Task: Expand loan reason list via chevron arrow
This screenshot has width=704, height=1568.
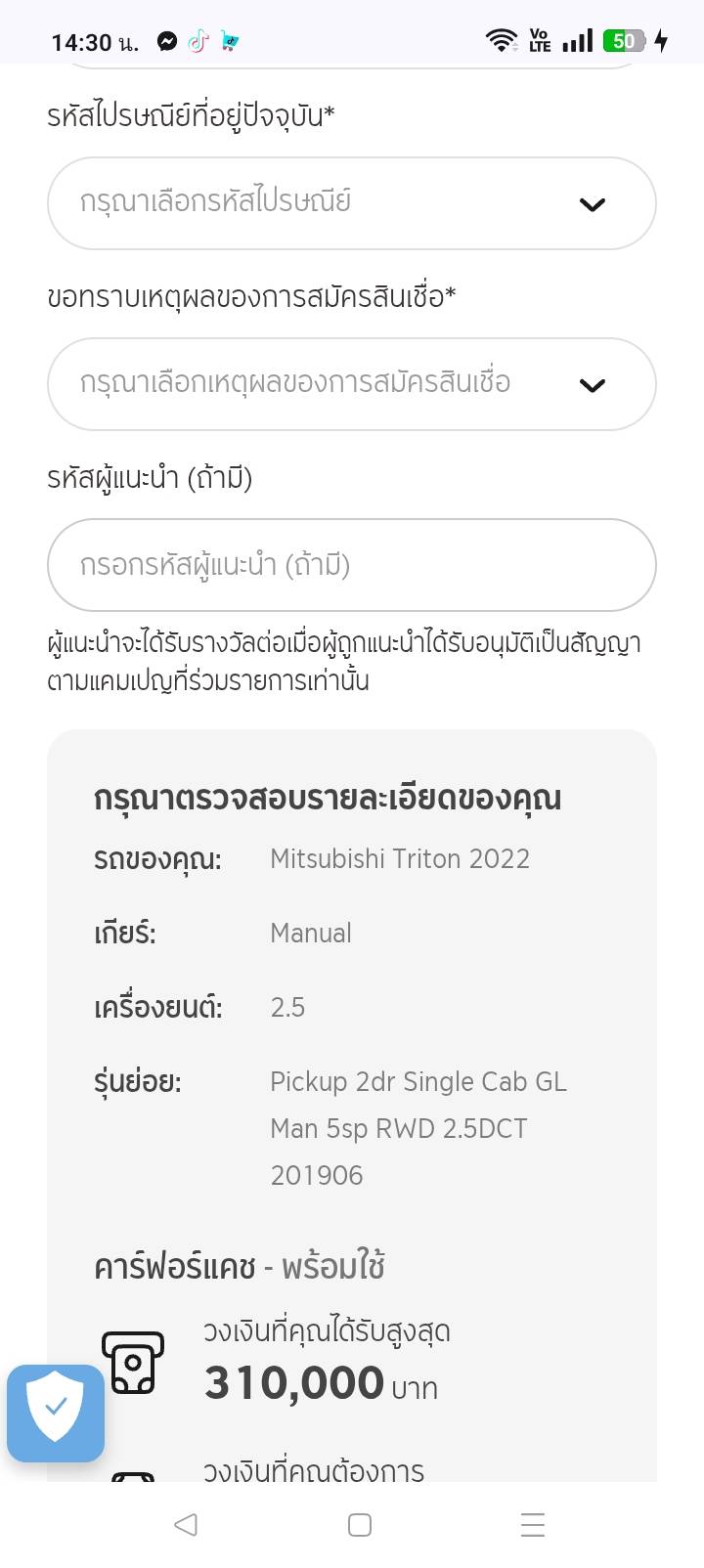Action: click(x=593, y=385)
